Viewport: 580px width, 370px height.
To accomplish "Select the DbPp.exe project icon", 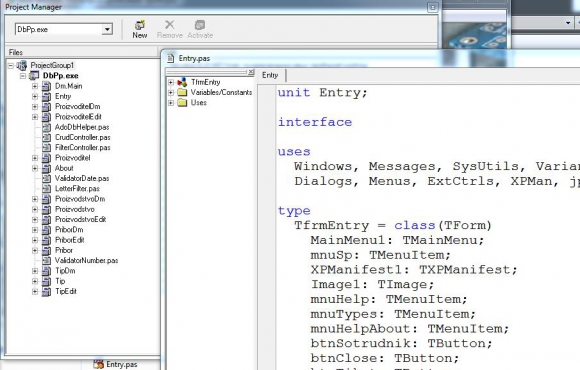I will point(34,76).
